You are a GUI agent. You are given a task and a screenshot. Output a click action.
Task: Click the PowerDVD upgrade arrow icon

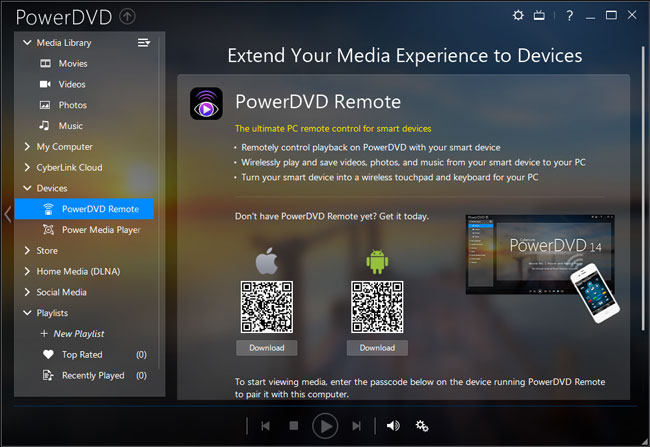pos(127,17)
